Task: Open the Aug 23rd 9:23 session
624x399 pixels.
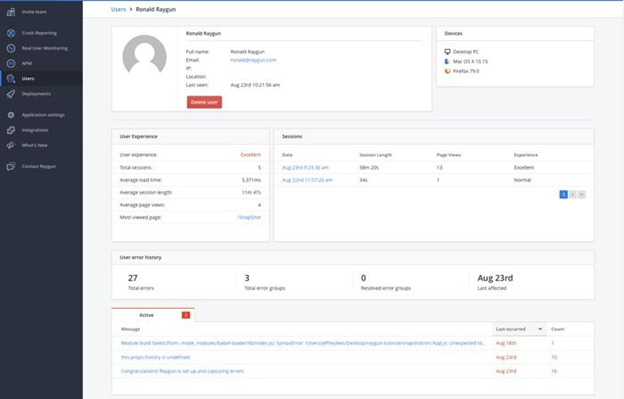Action: pos(305,167)
